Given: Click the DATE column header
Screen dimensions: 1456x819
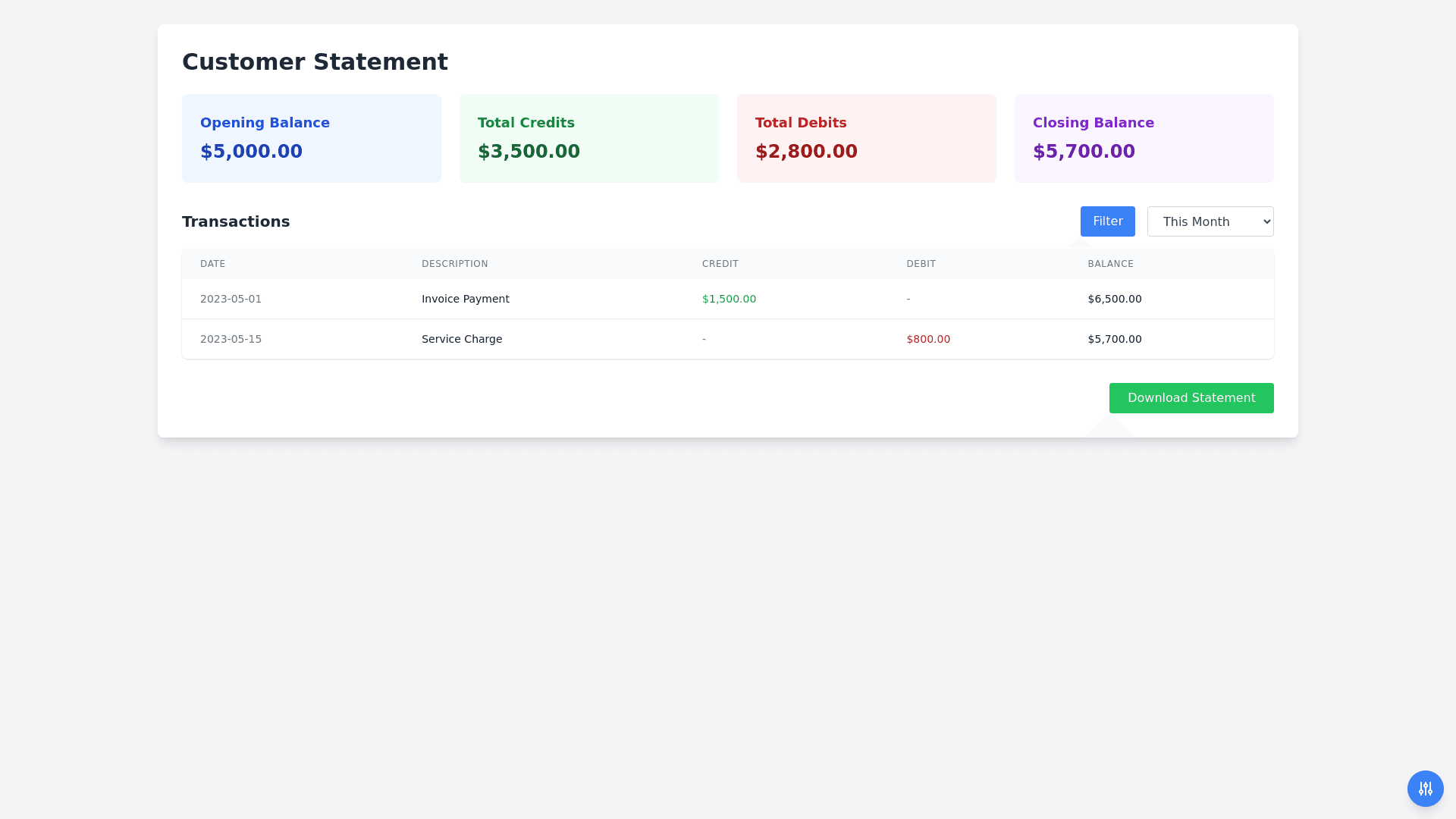Looking at the screenshot, I should [213, 264].
